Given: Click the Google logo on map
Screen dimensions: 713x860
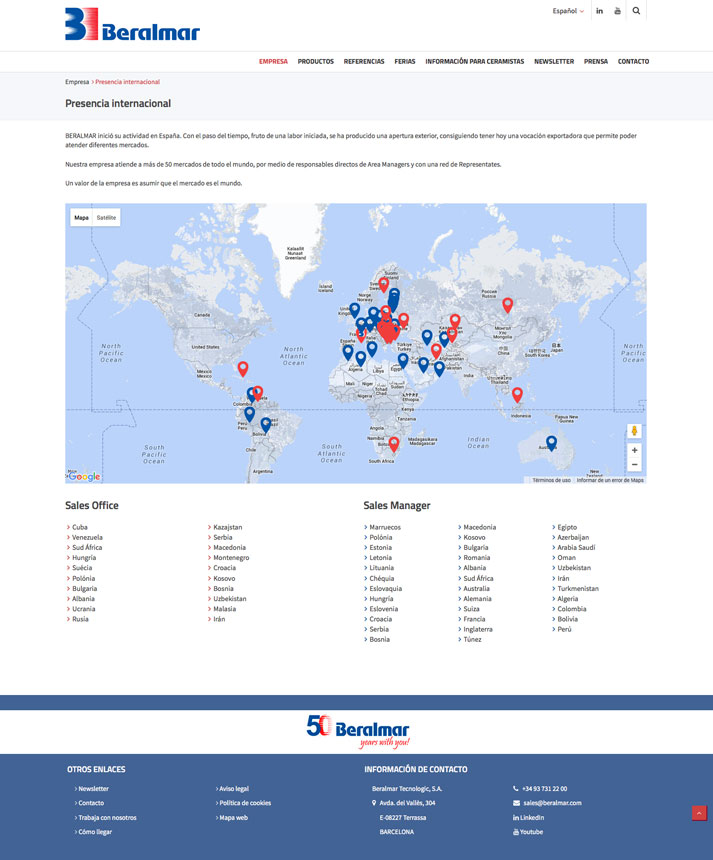Looking at the screenshot, I should [84, 477].
